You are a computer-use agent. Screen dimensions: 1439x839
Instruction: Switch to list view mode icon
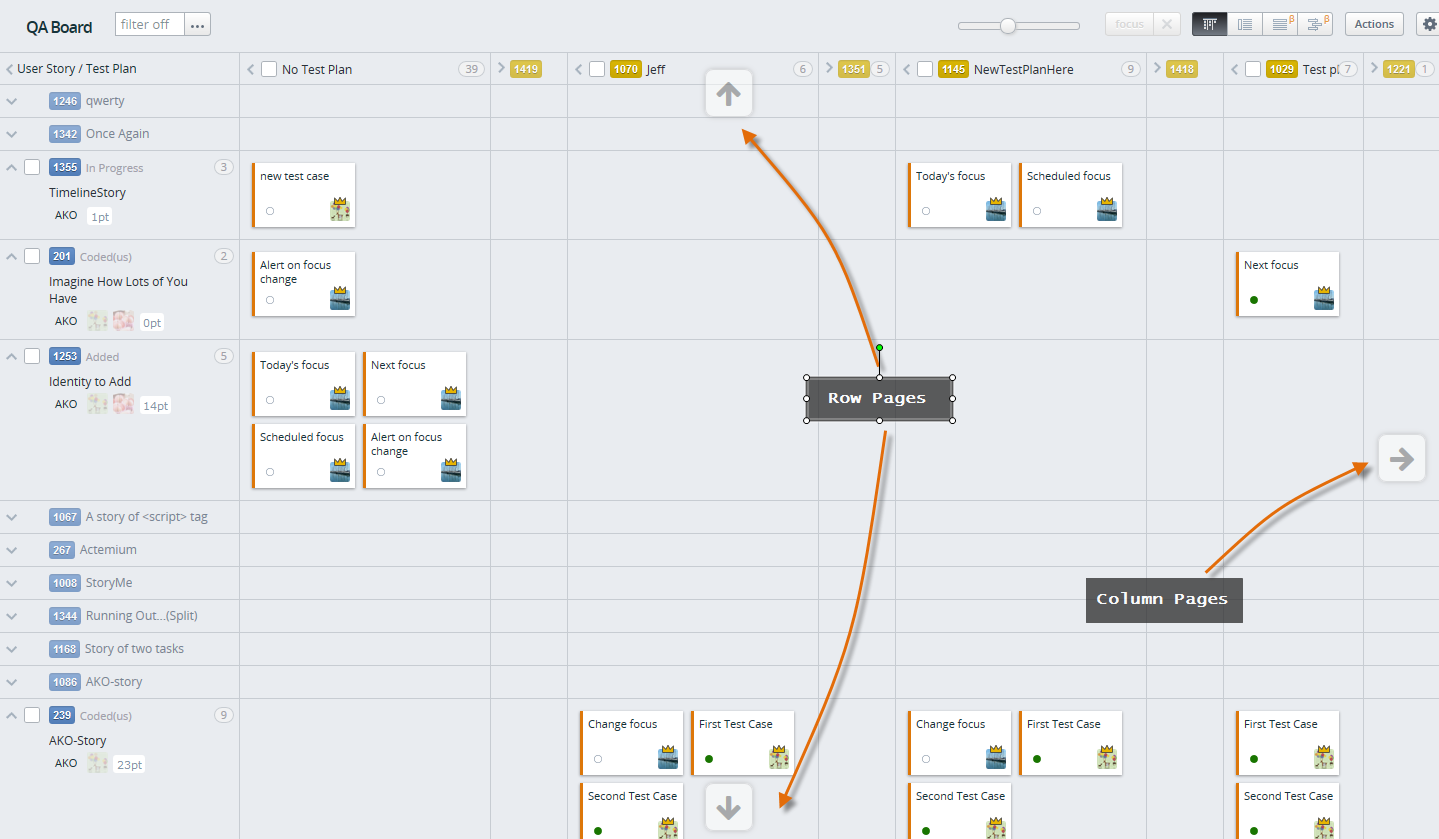click(x=1244, y=24)
